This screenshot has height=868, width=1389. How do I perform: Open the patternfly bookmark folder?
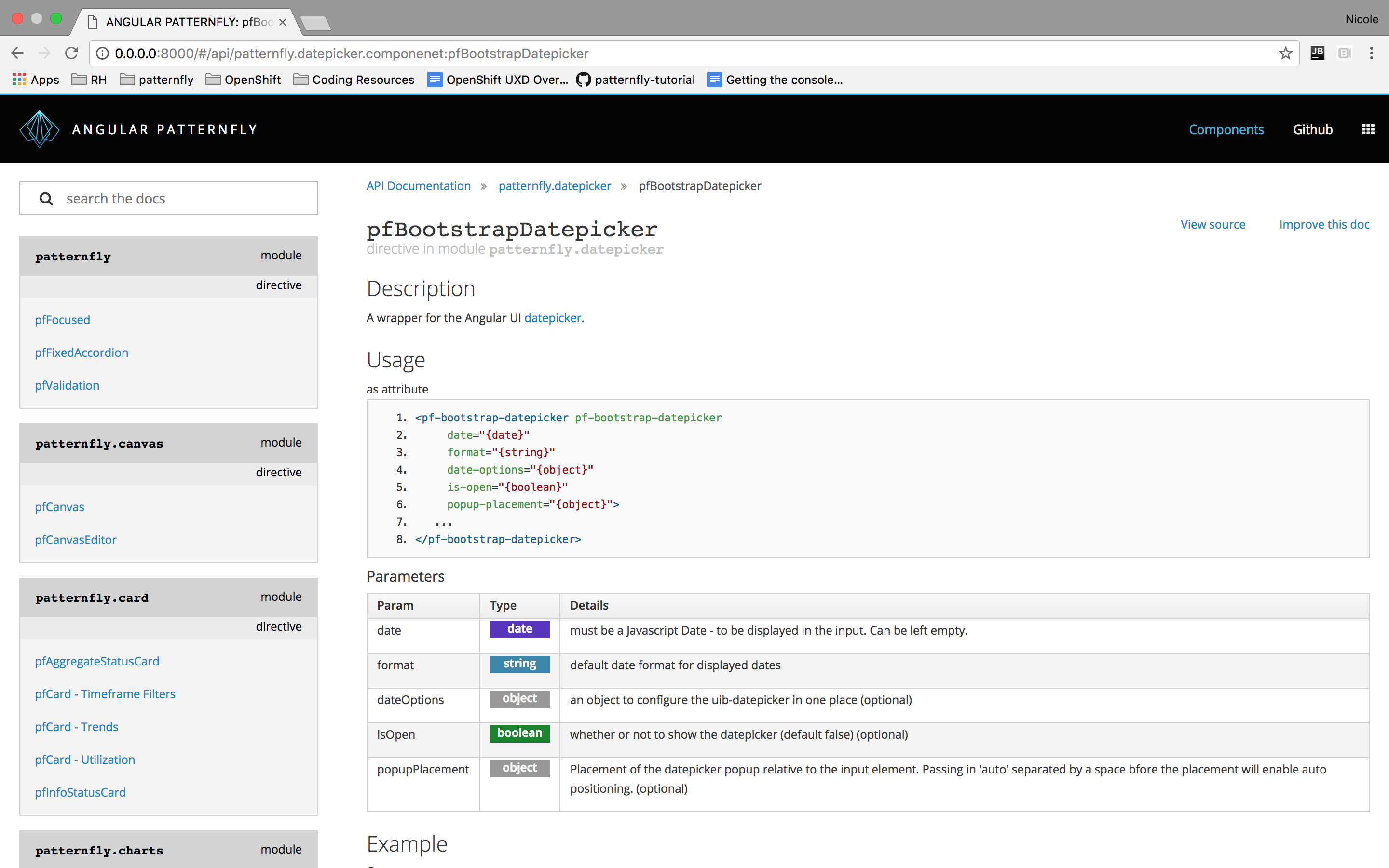pyautogui.click(x=157, y=80)
